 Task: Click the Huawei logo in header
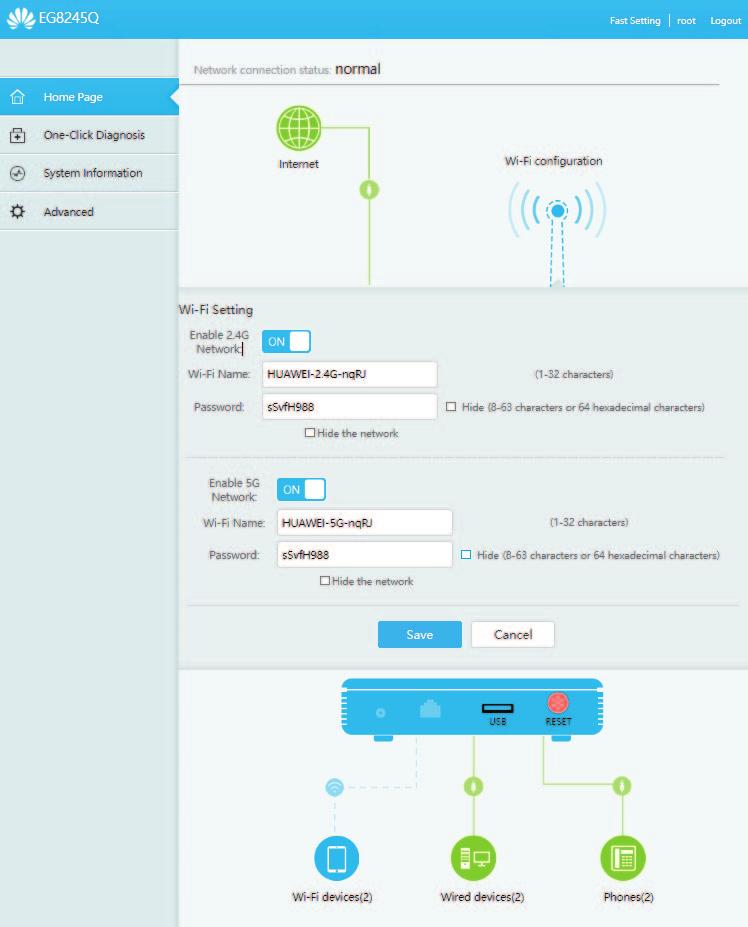point(21,18)
